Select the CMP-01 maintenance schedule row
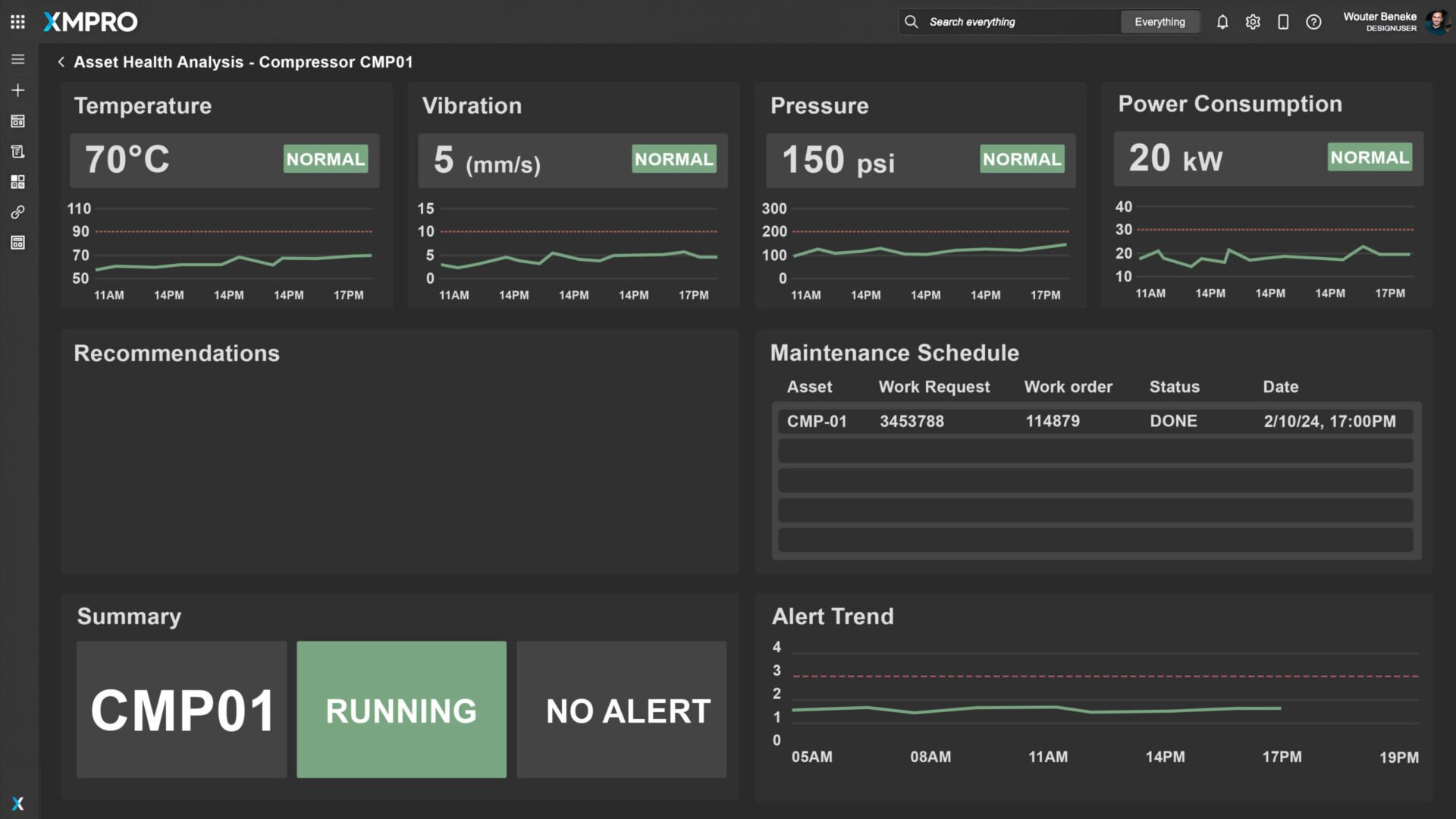Image resolution: width=1456 pixels, height=819 pixels. tap(1095, 422)
